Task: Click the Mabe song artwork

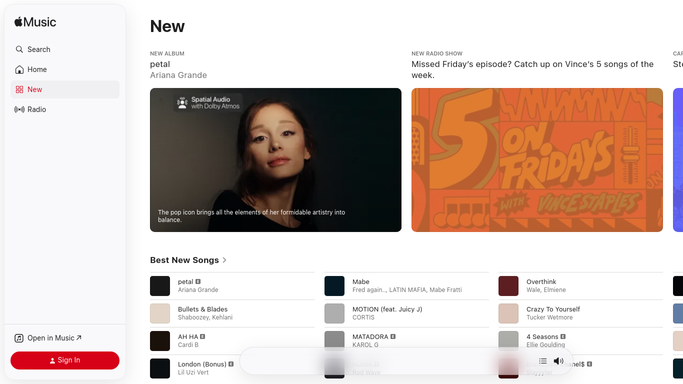Action: (334, 286)
